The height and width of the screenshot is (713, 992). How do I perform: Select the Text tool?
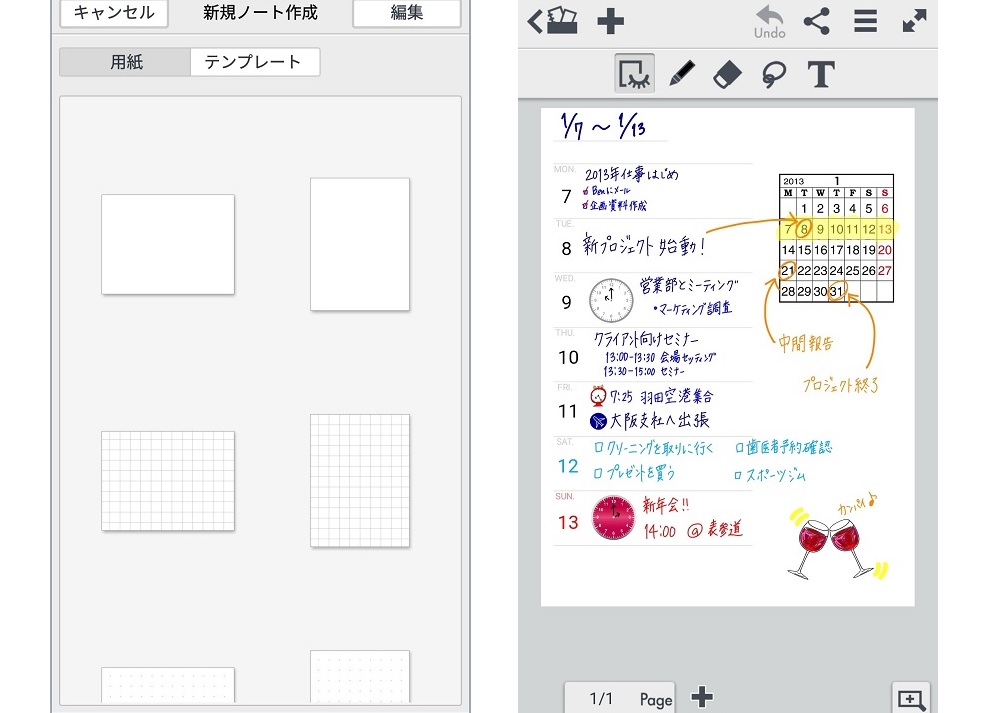pyautogui.click(x=821, y=74)
